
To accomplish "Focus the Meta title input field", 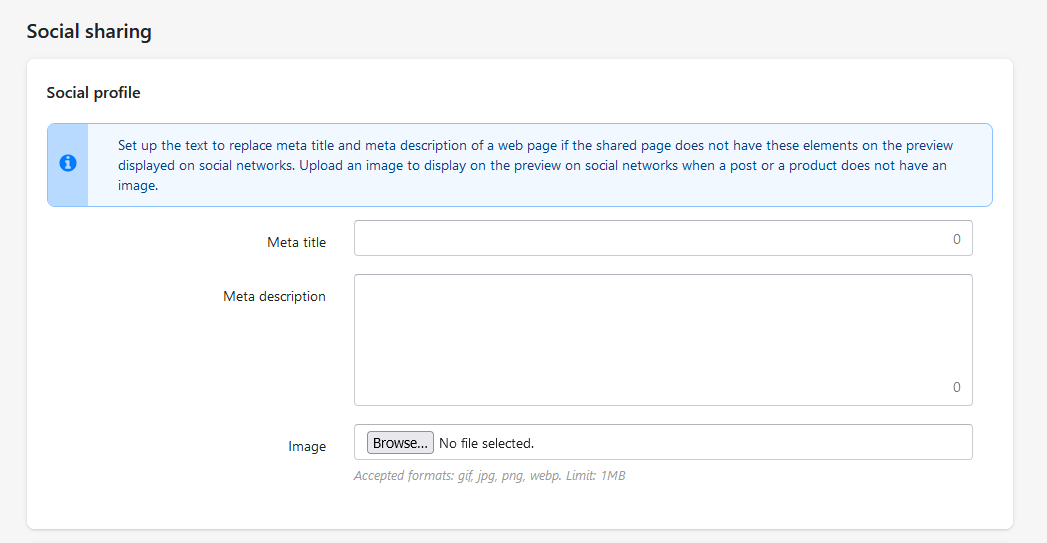I will pyautogui.click(x=663, y=238).
